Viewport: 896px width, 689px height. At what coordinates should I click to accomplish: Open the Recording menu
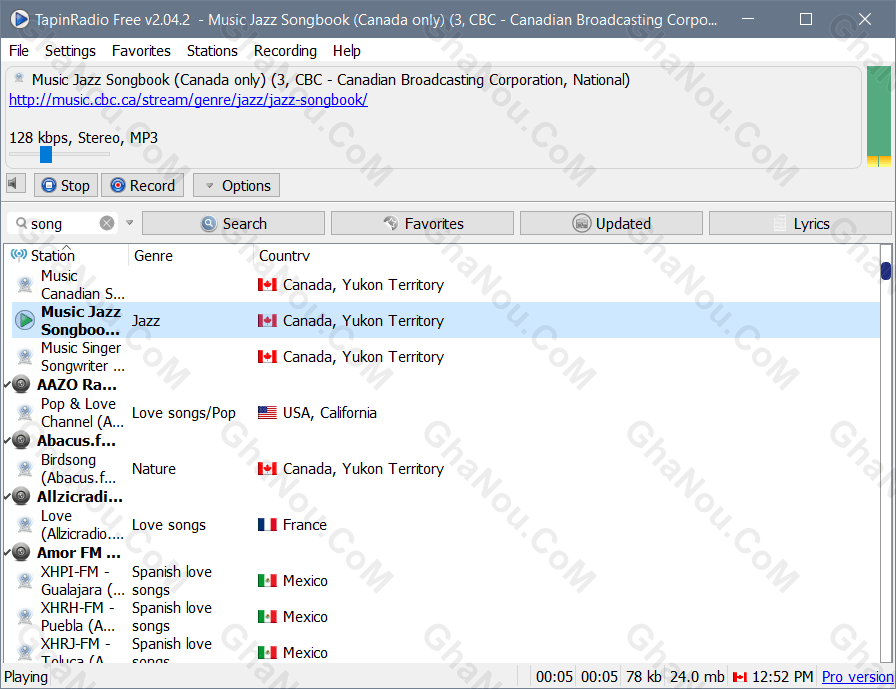point(285,51)
